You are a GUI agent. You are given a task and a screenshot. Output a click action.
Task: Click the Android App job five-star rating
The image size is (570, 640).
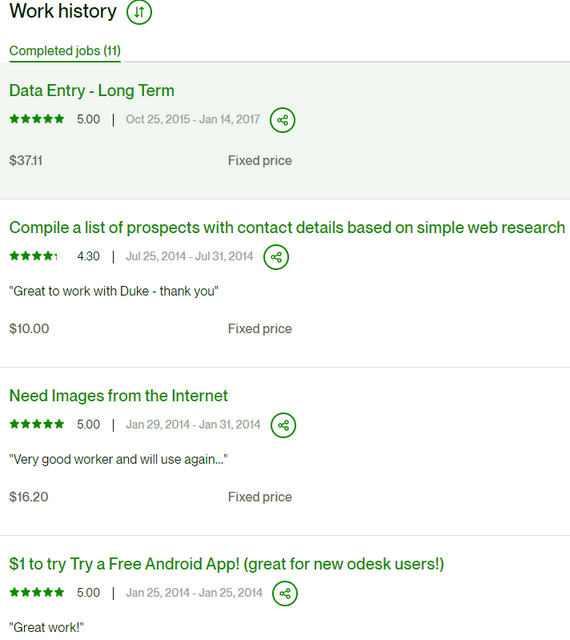37,593
